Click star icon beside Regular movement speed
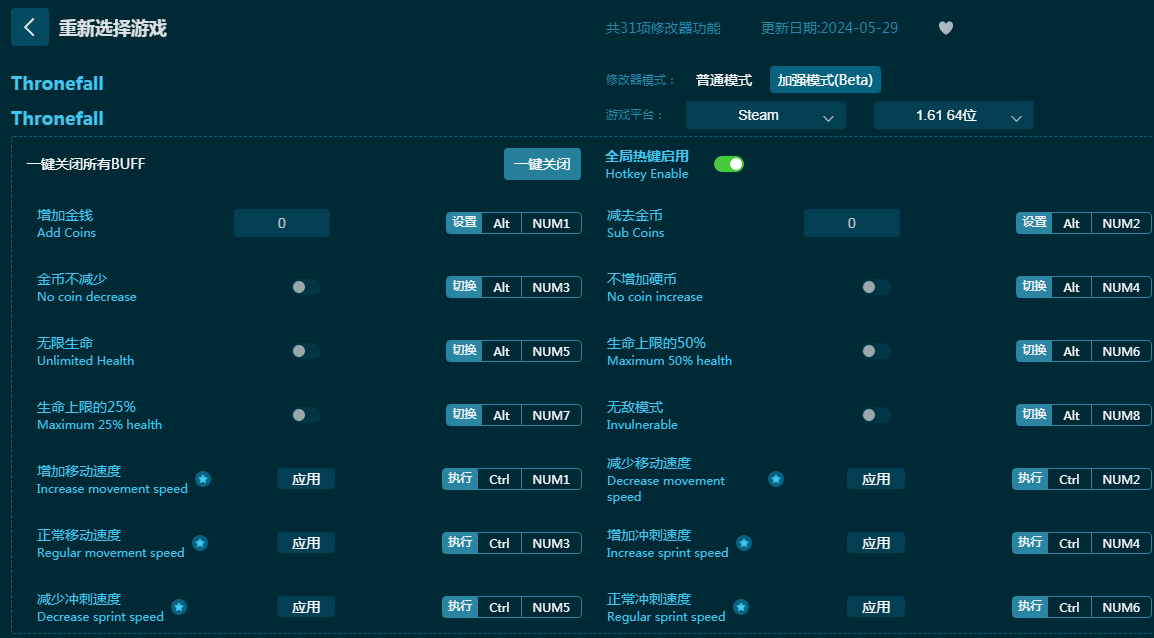The image size is (1154, 638). point(200,543)
